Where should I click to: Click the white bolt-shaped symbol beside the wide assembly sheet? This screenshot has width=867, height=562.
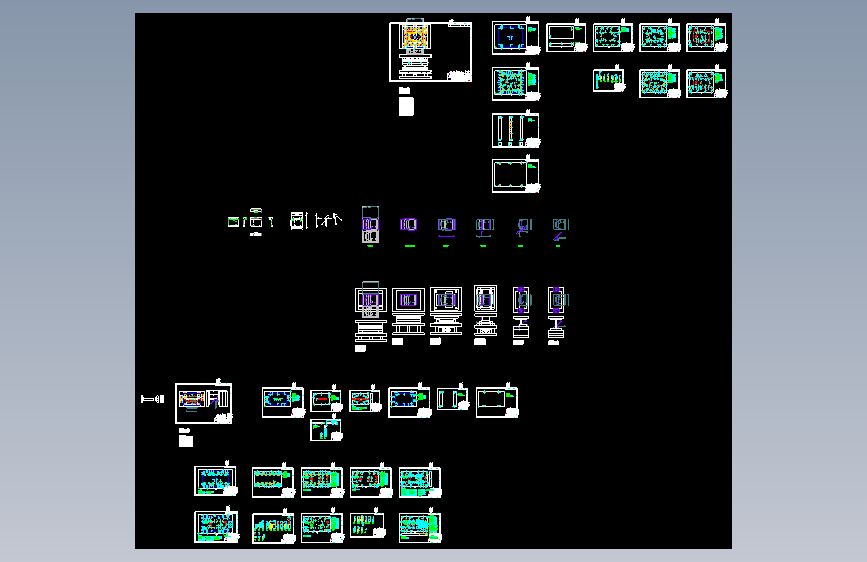click(x=153, y=399)
